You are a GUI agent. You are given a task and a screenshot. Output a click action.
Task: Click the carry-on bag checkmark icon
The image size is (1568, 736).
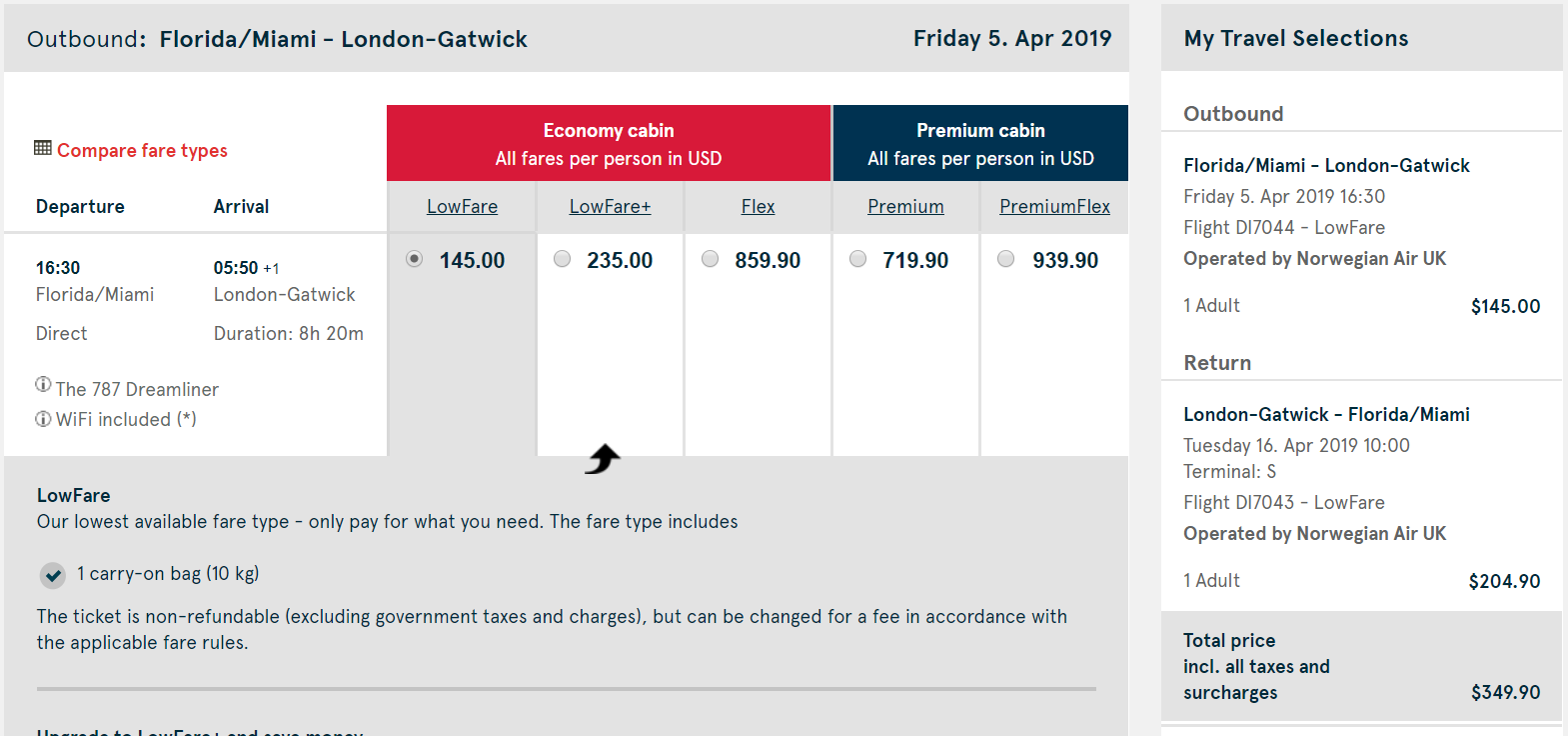[53, 575]
